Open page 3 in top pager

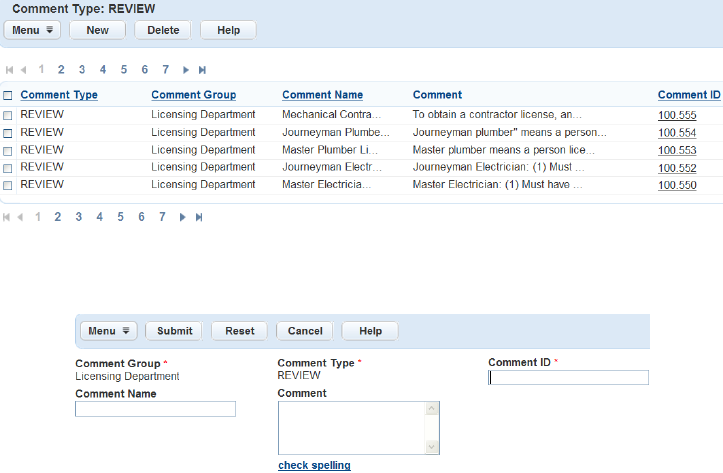point(82,70)
